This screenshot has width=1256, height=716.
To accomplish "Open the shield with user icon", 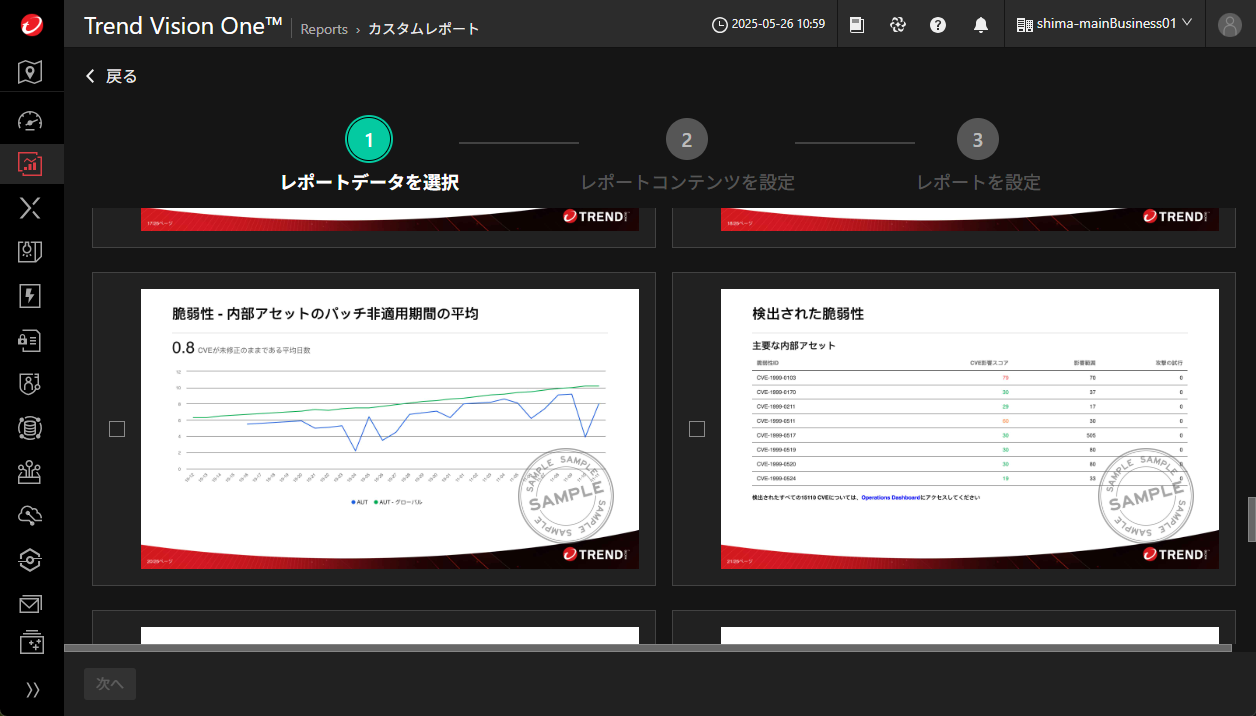I will coord(31,384).
